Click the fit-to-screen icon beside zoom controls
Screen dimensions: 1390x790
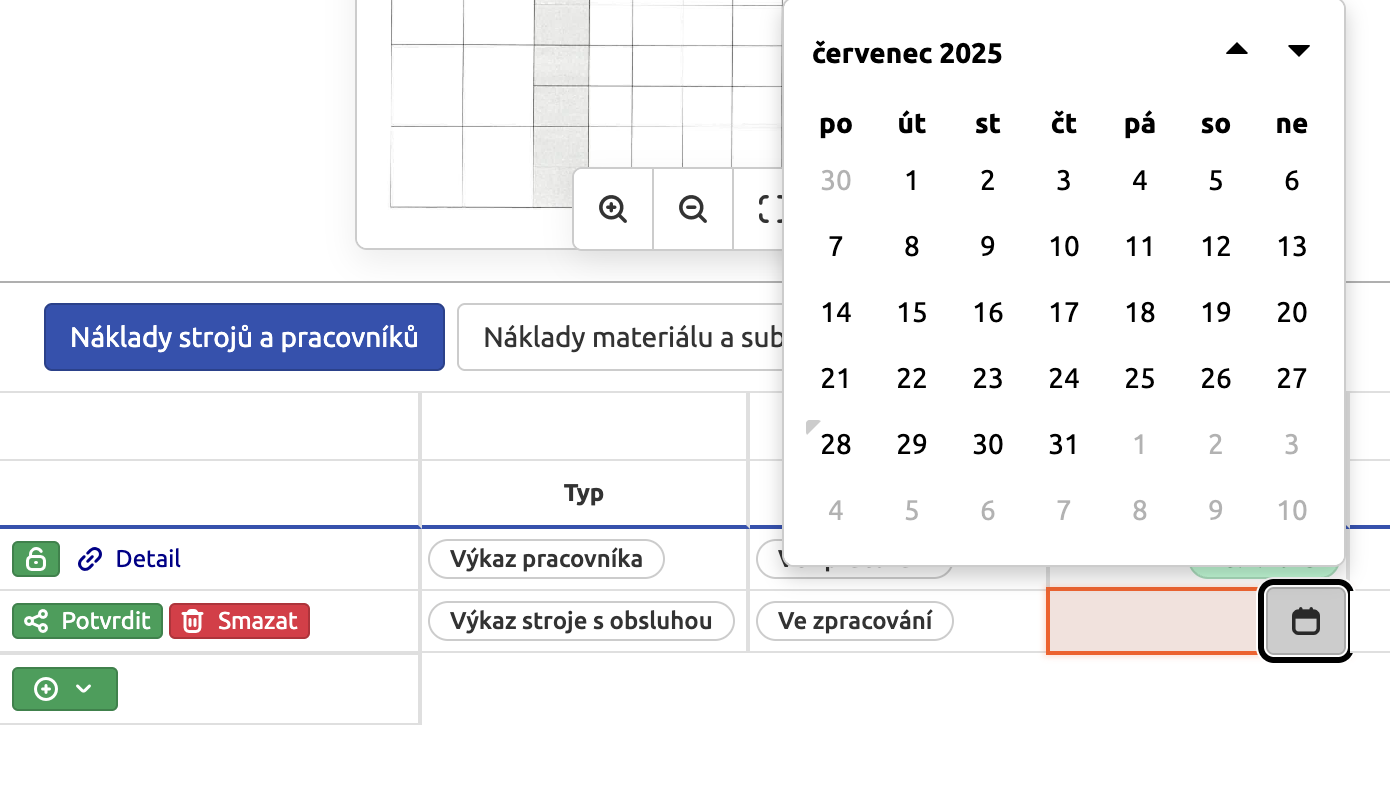pos(771,209)
